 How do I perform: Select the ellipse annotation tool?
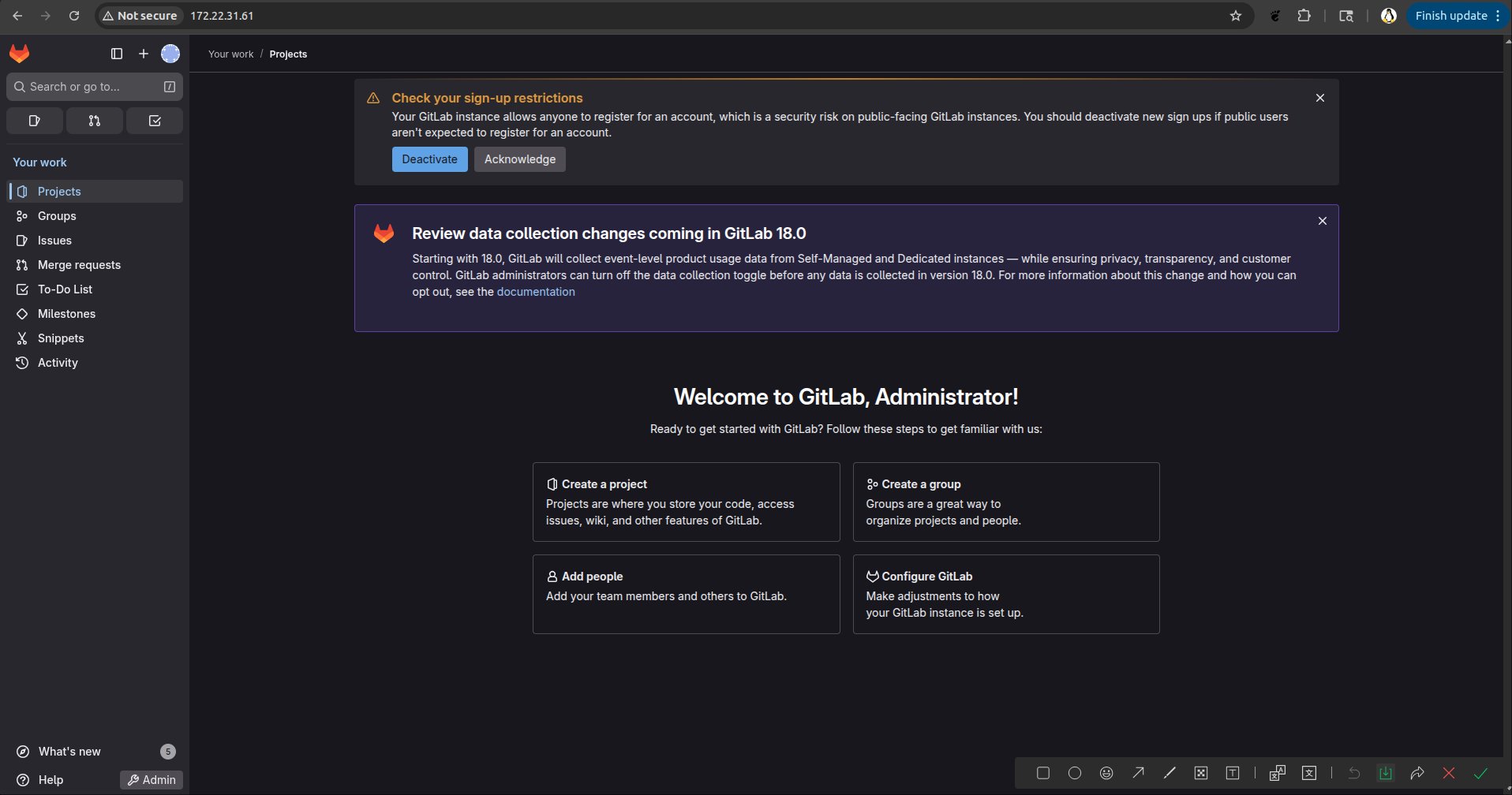pos(1074,773)
